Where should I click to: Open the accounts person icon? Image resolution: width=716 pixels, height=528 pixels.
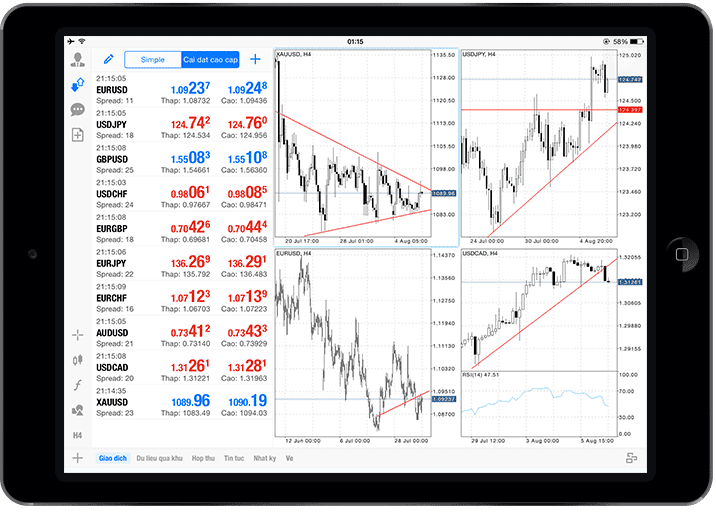78,60
